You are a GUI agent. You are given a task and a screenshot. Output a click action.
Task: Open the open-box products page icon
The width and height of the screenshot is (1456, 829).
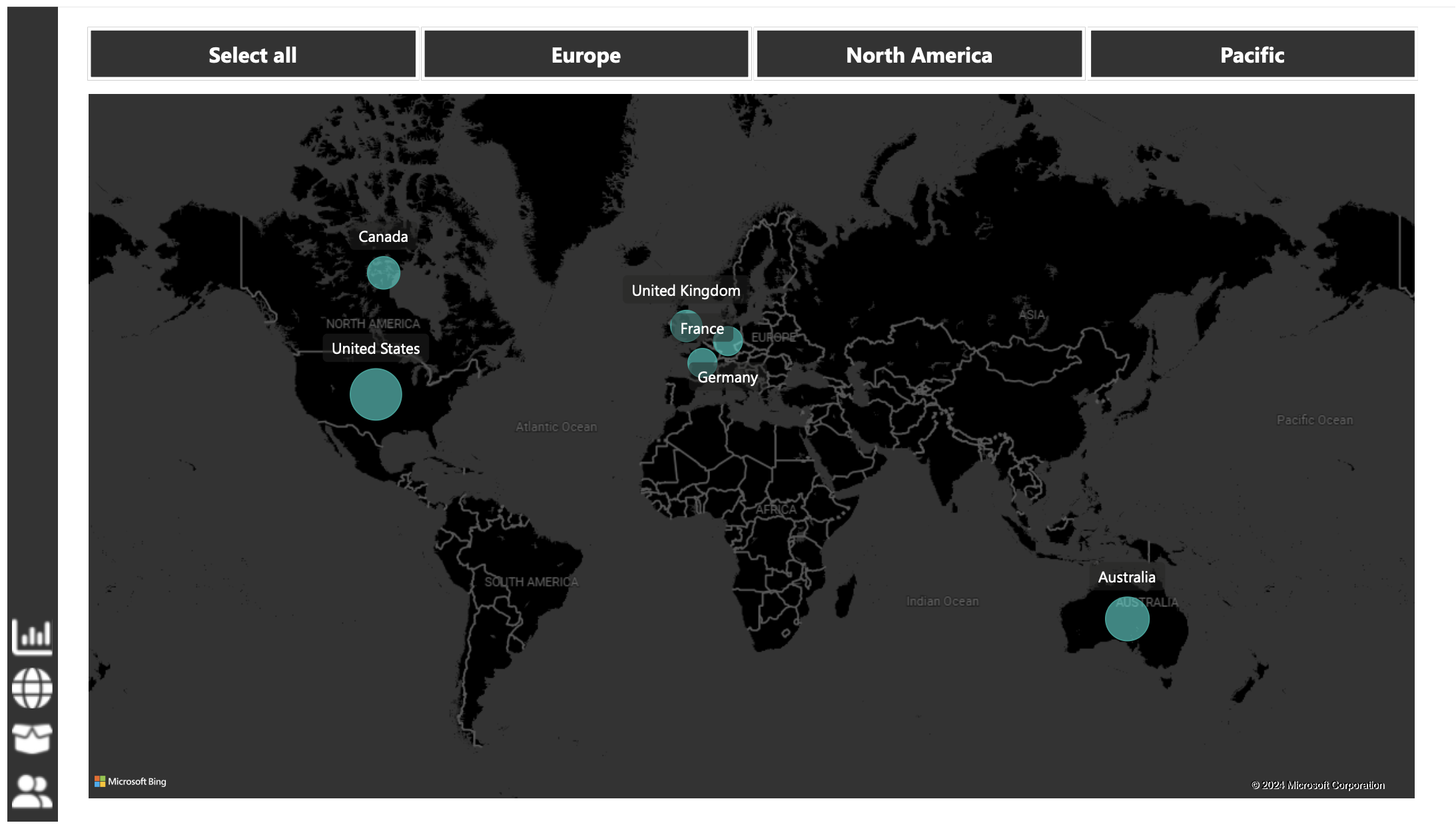[32, 738]
